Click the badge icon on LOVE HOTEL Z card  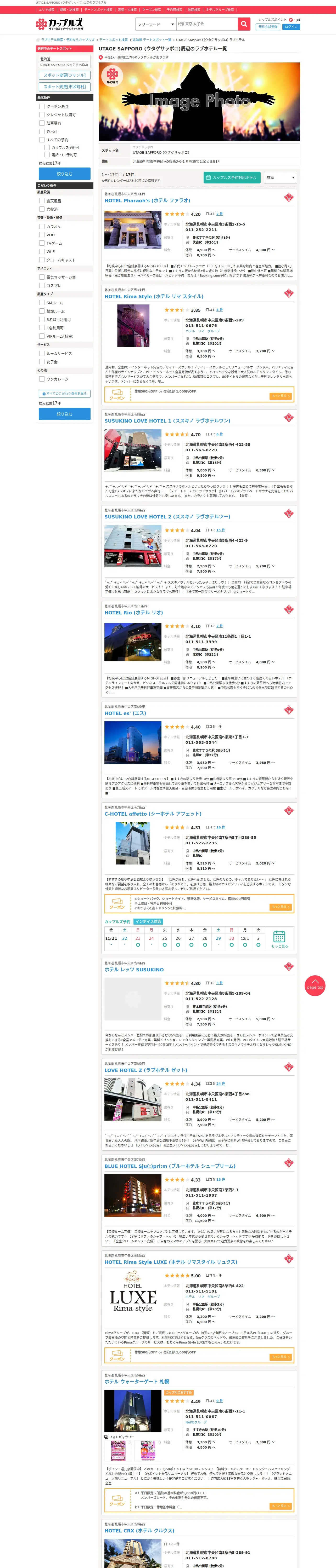(x=289, y=1067)
